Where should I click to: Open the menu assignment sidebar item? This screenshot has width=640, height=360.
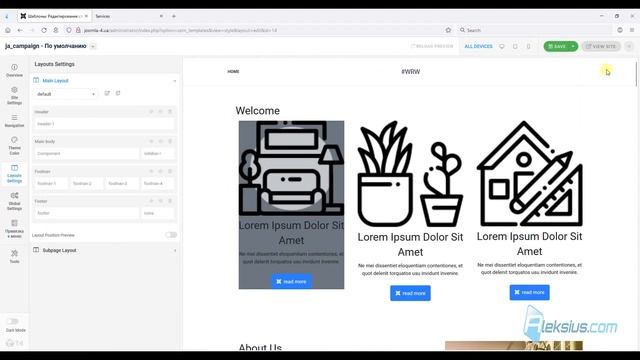click(14, 229)
